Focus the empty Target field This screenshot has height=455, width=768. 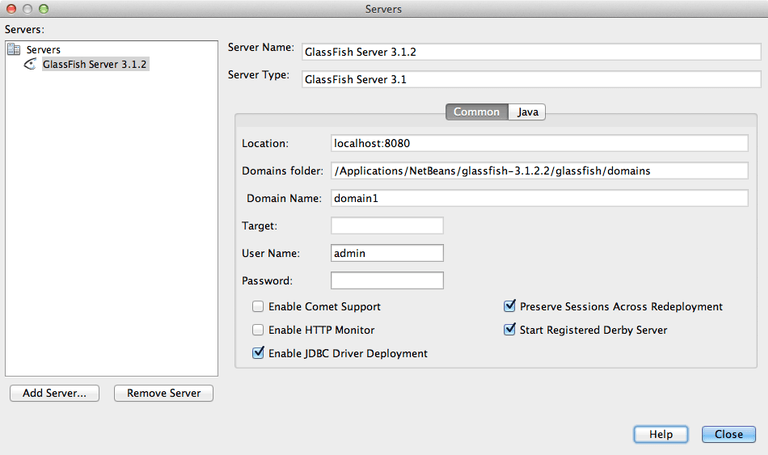coord(387,226)
